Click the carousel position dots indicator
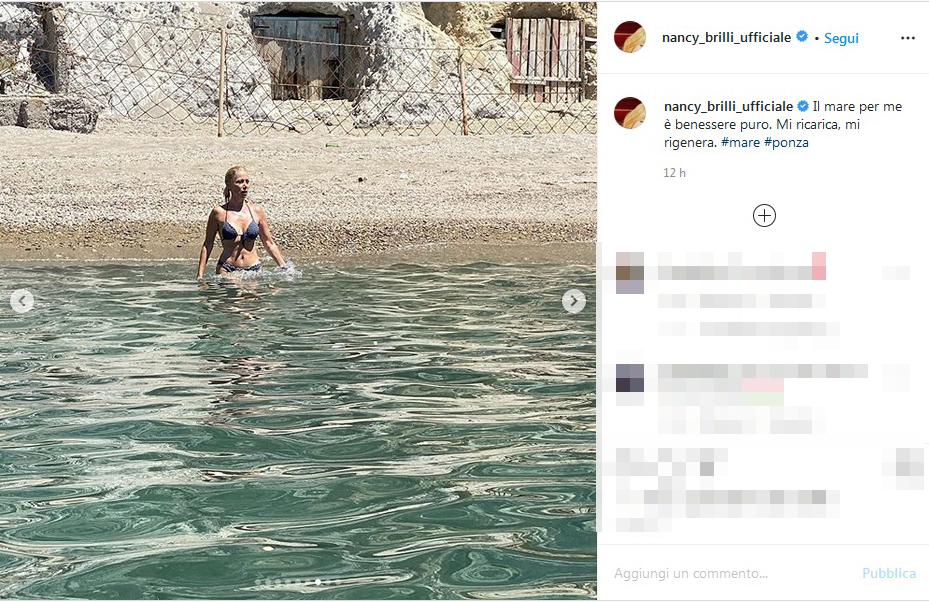This screenshot has width=929, height=602. pos(298,582)
